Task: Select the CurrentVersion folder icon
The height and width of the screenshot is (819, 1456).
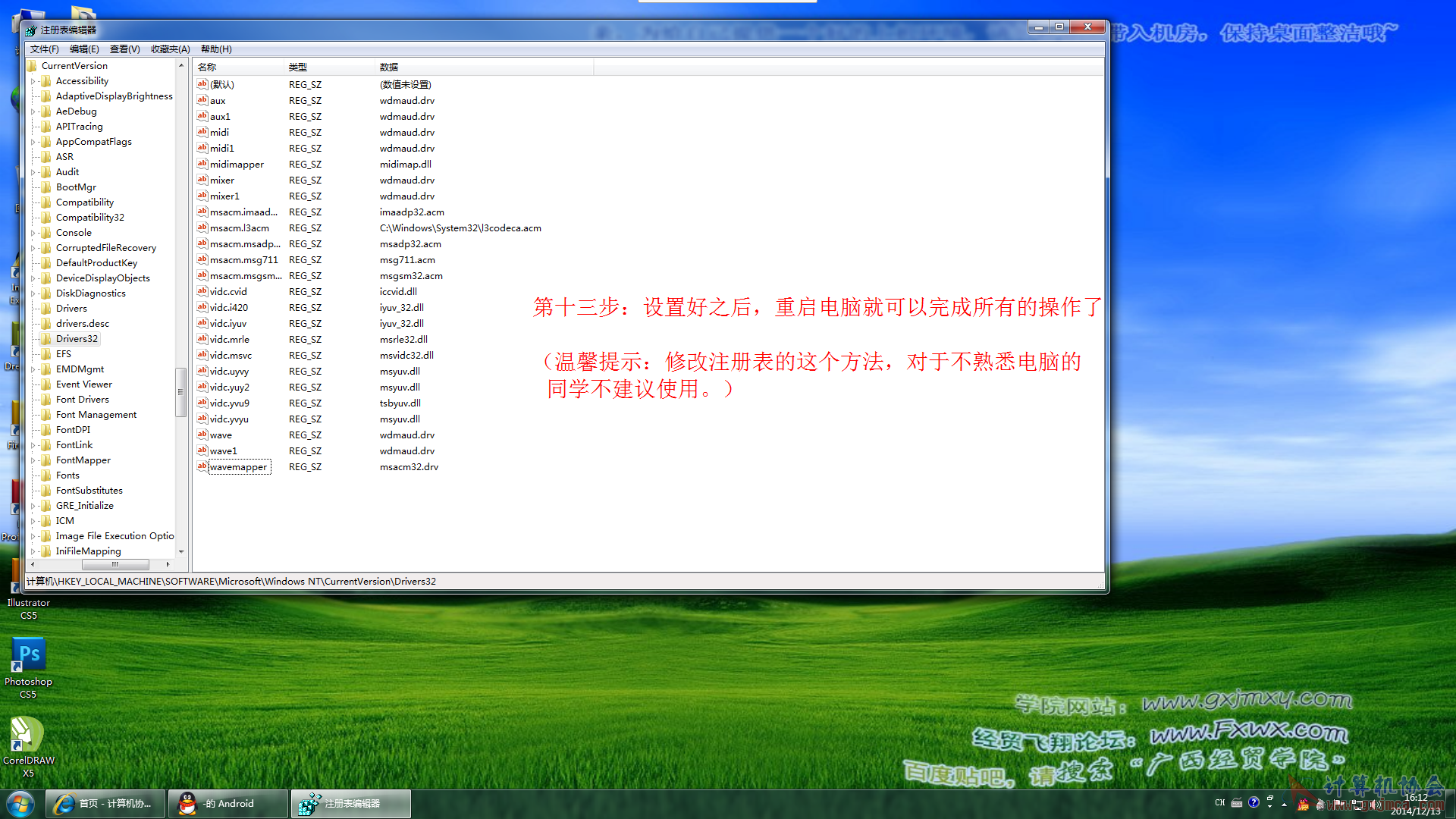Action: coord(32,66)
